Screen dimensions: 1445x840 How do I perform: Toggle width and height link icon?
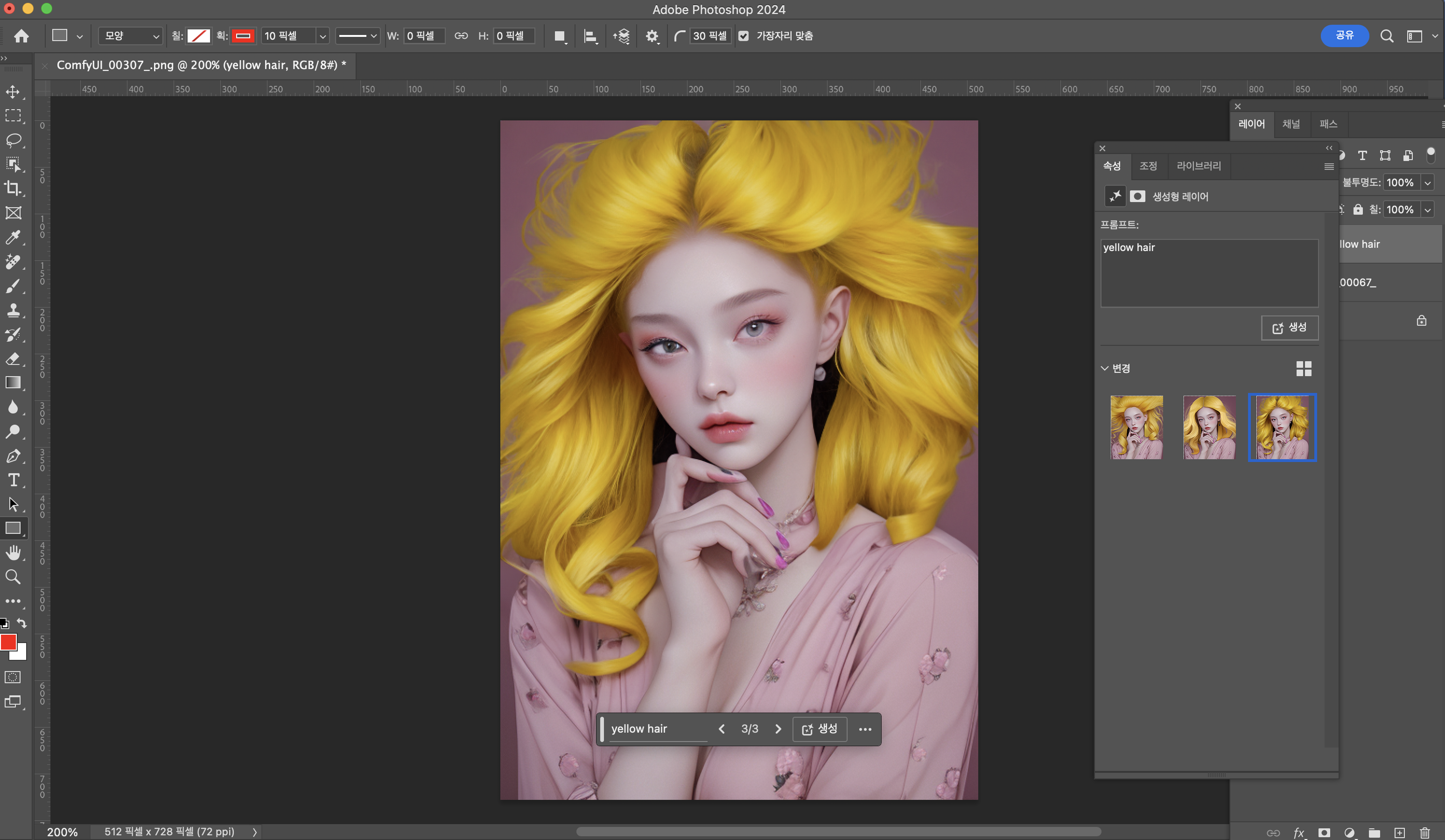[461, 36]
